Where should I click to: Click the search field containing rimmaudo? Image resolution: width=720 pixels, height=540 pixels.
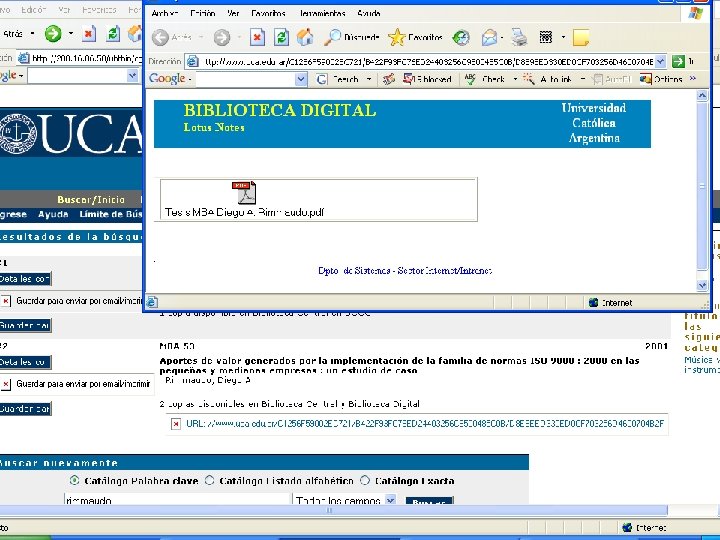177,500
